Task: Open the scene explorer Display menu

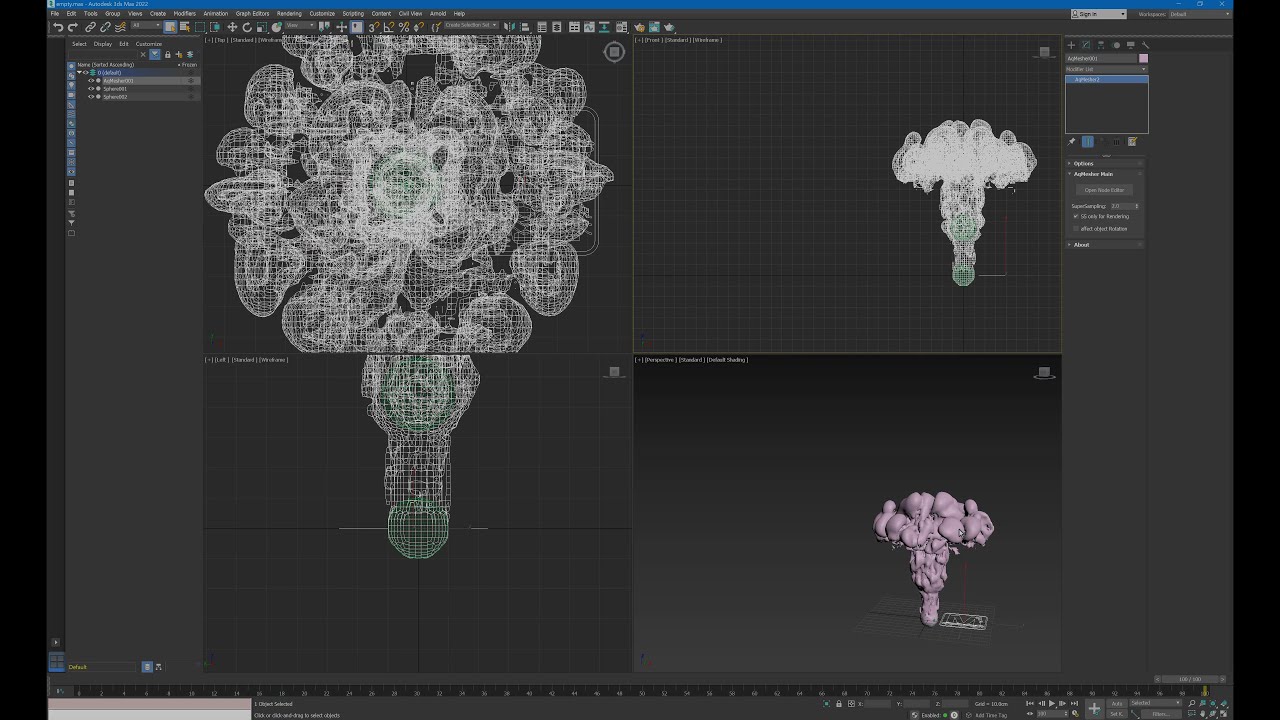Action: (103, 44)
